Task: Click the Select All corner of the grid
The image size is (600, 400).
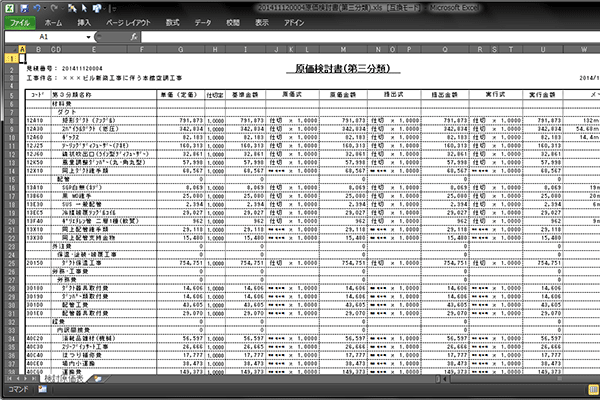Action: (11, 49)
